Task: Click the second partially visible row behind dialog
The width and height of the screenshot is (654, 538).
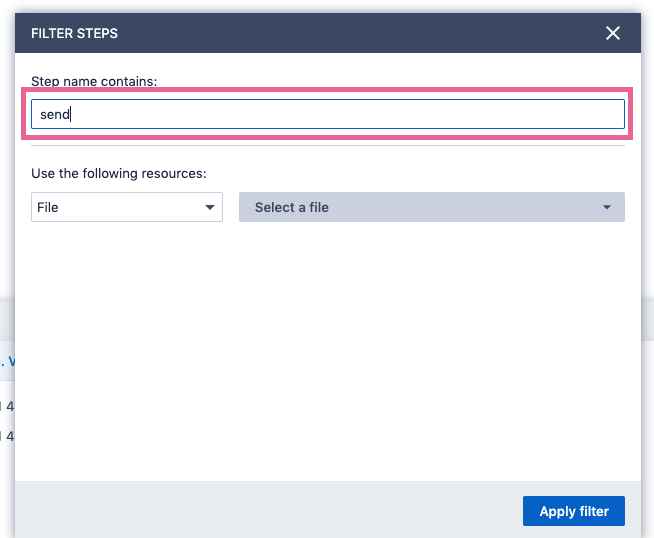Action: pyautogui.click(x=9, y=436)
